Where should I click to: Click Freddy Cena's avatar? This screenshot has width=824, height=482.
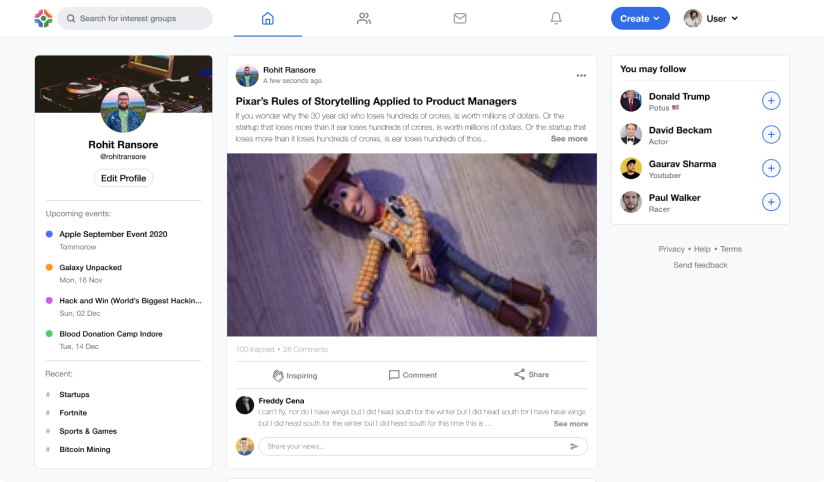245,405
